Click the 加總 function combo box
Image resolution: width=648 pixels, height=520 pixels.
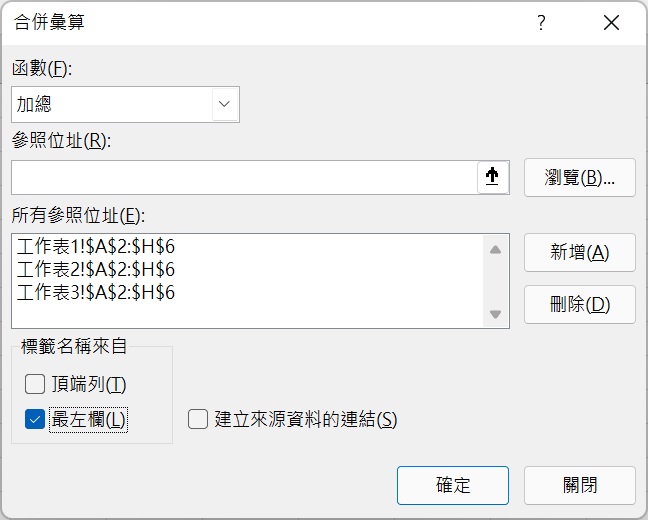click(x=125, y=104)
